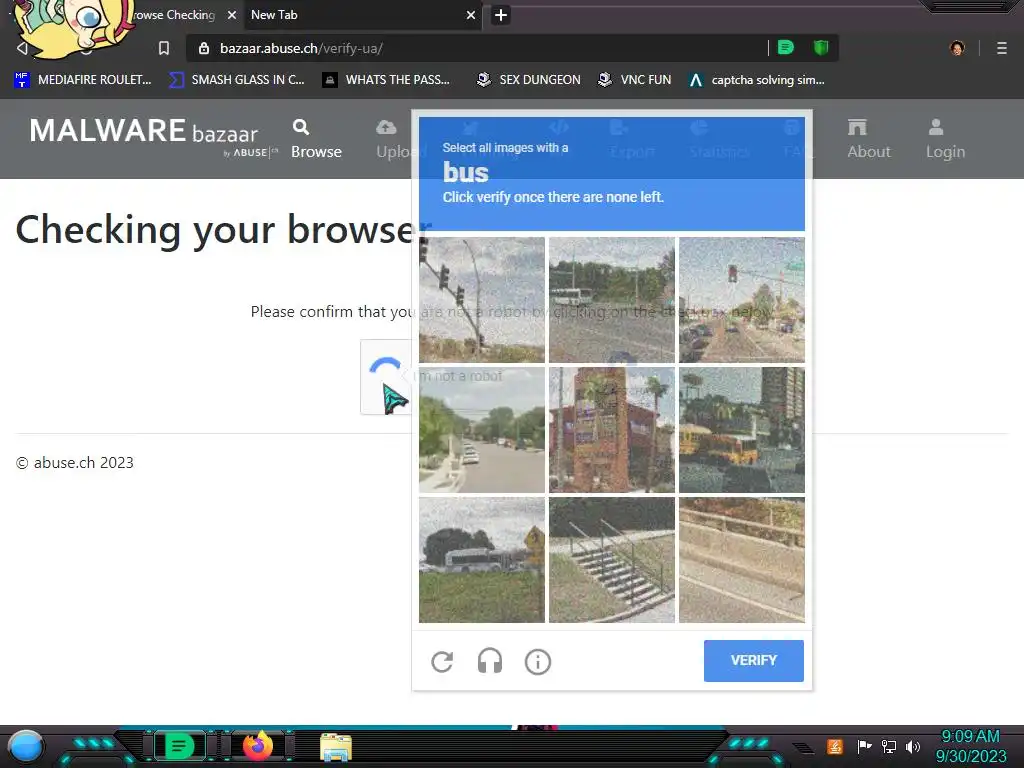Screen dimensions: 1024x768
Task: Click the MALWARE bazaar logo
Action: pos(153,137)
